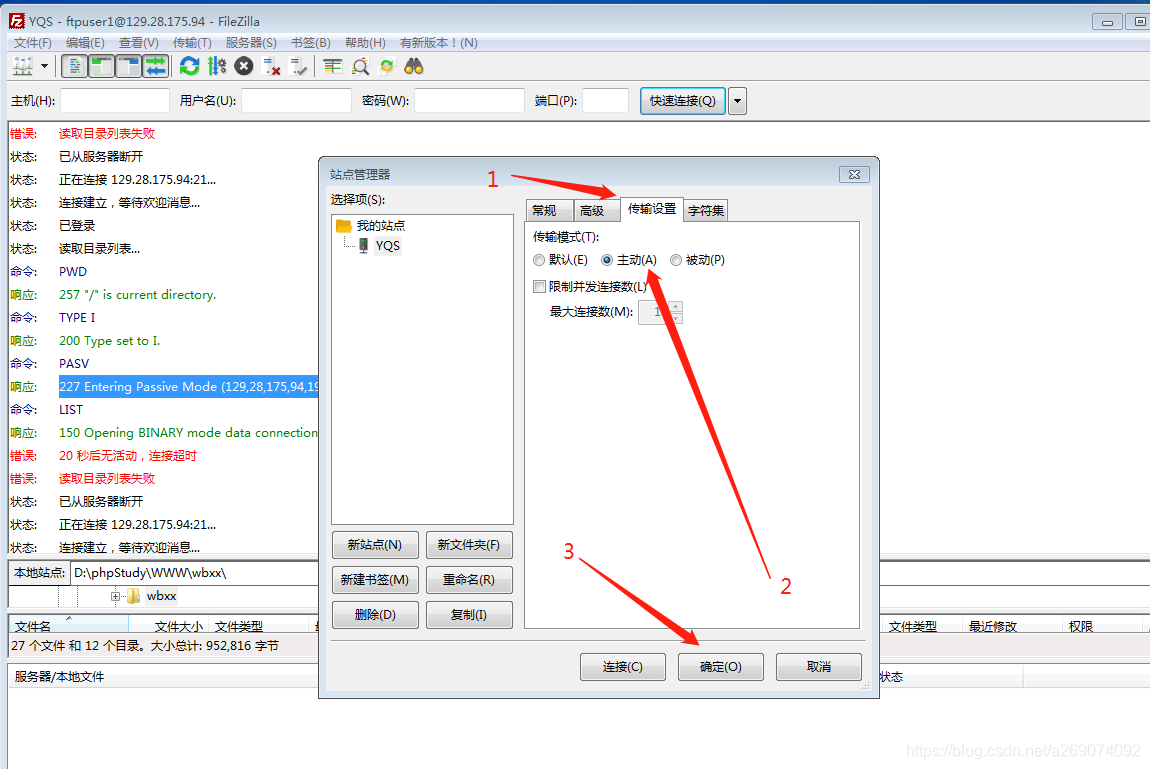Screen dimensions: 1150x769
Task: Open the Site Manager dropdown arrow
Action: click(45, 66)
